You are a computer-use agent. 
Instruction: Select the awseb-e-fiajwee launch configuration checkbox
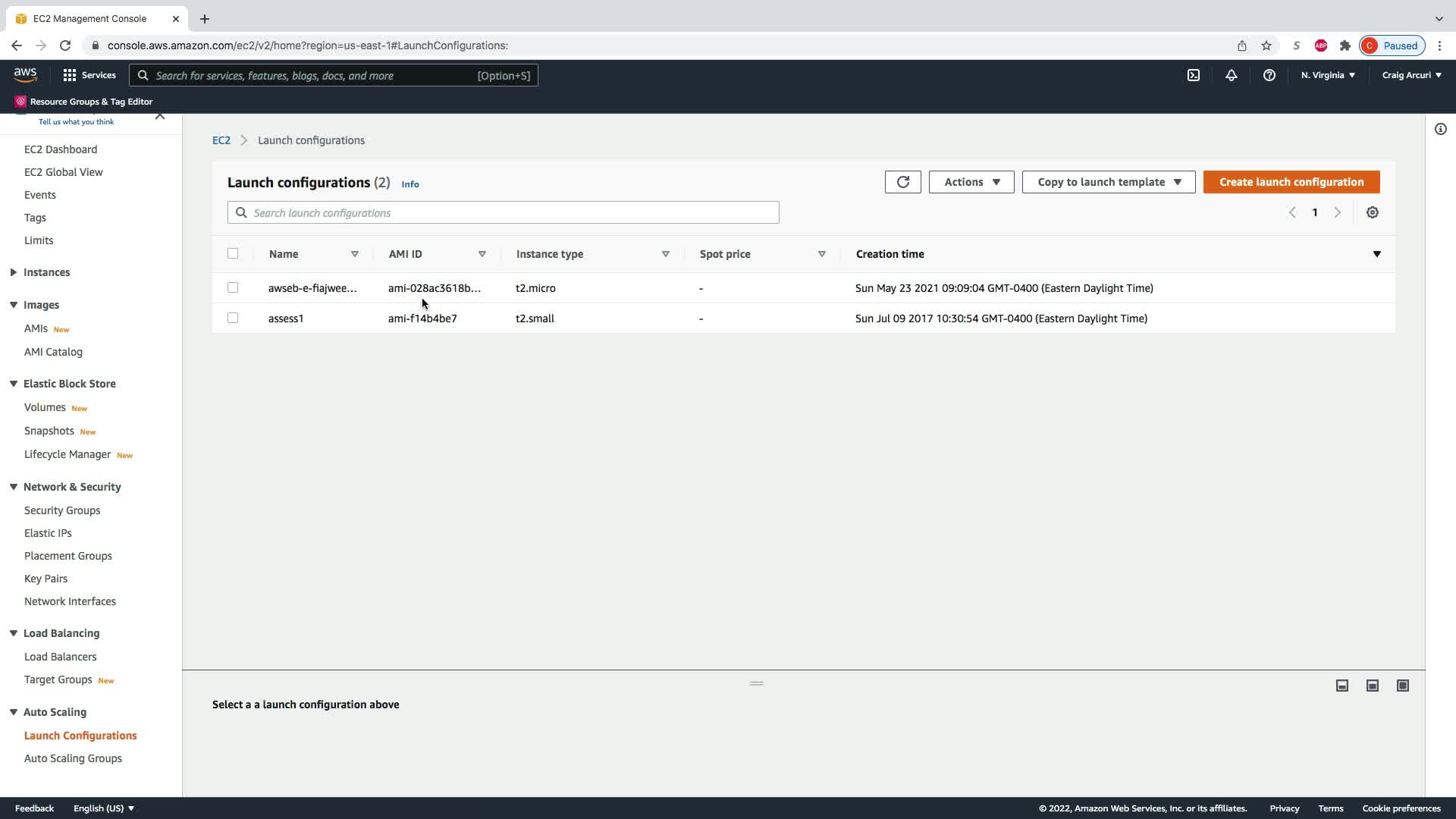pos(233,287)
